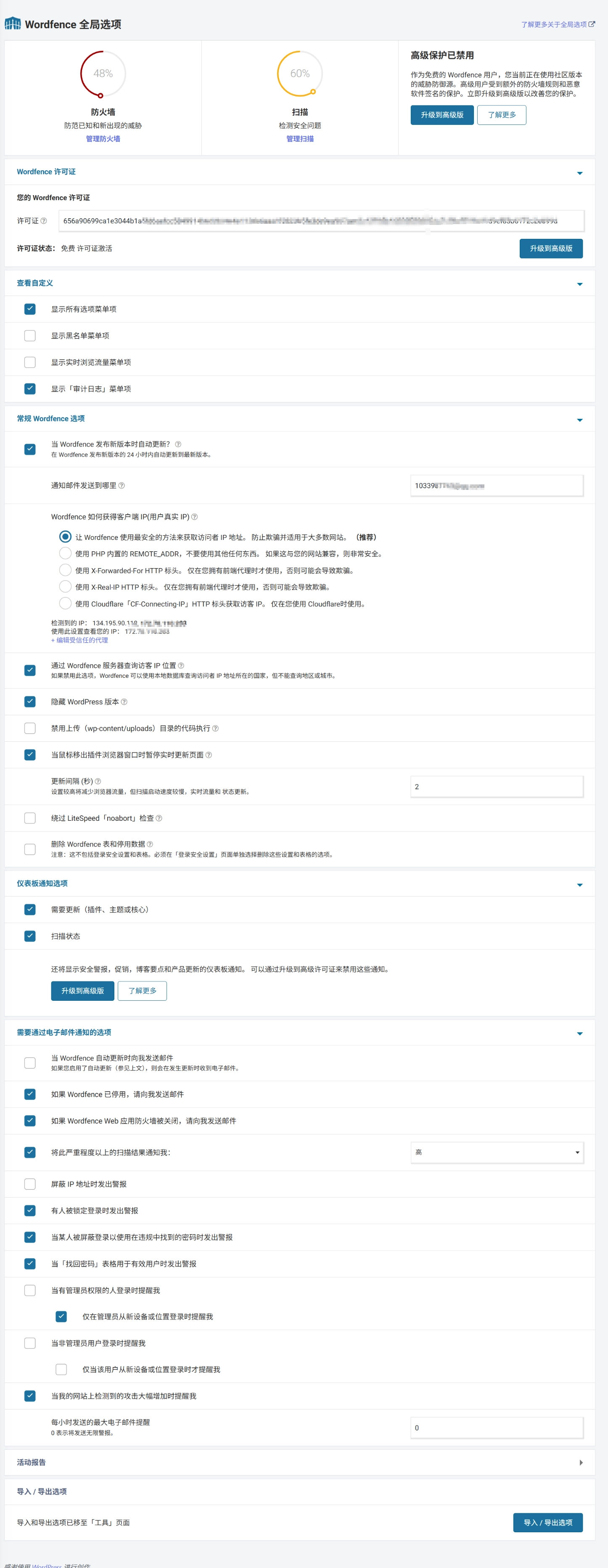Enable 屏蔽 IP 地址时发出警报 checkbox
The width and height of the screenshot is (608, 1568).
30,1185
